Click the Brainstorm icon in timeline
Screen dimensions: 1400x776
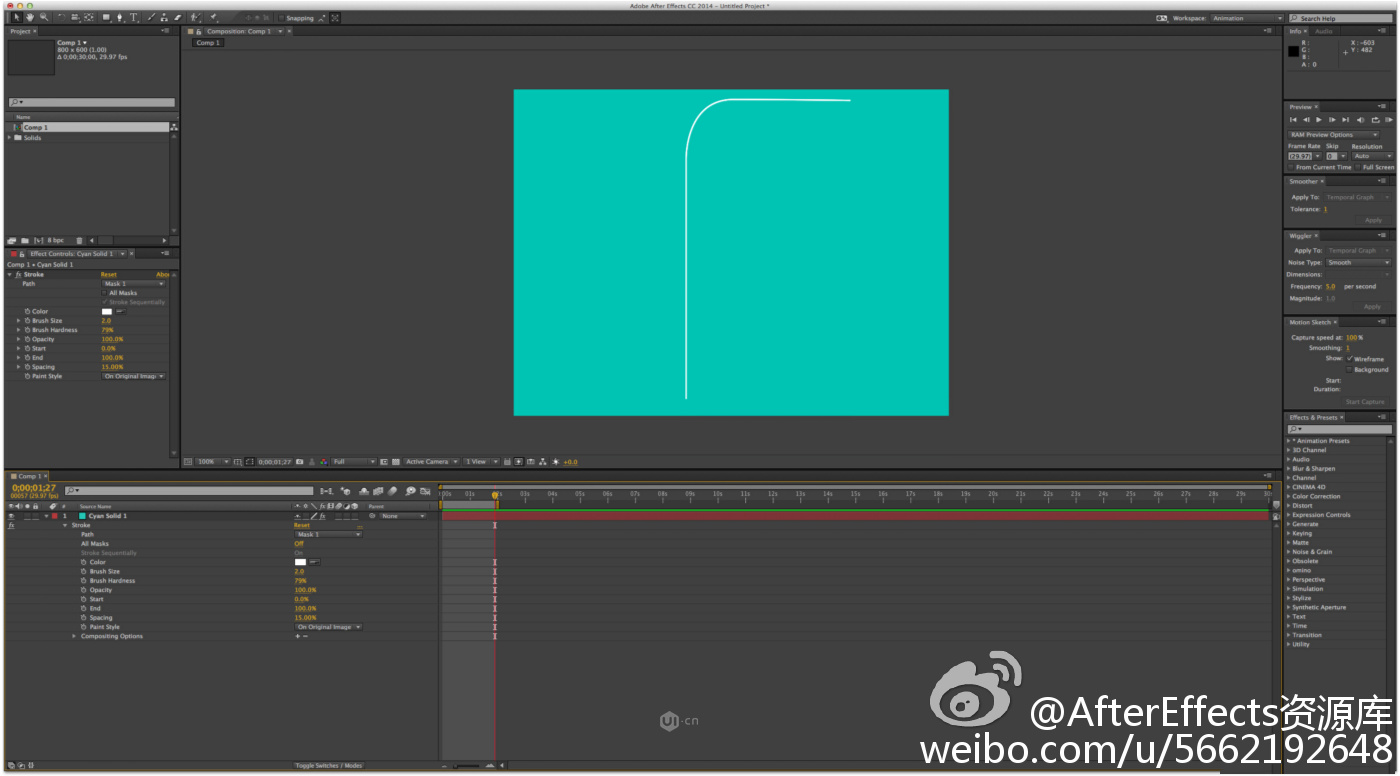coord(411,491)
